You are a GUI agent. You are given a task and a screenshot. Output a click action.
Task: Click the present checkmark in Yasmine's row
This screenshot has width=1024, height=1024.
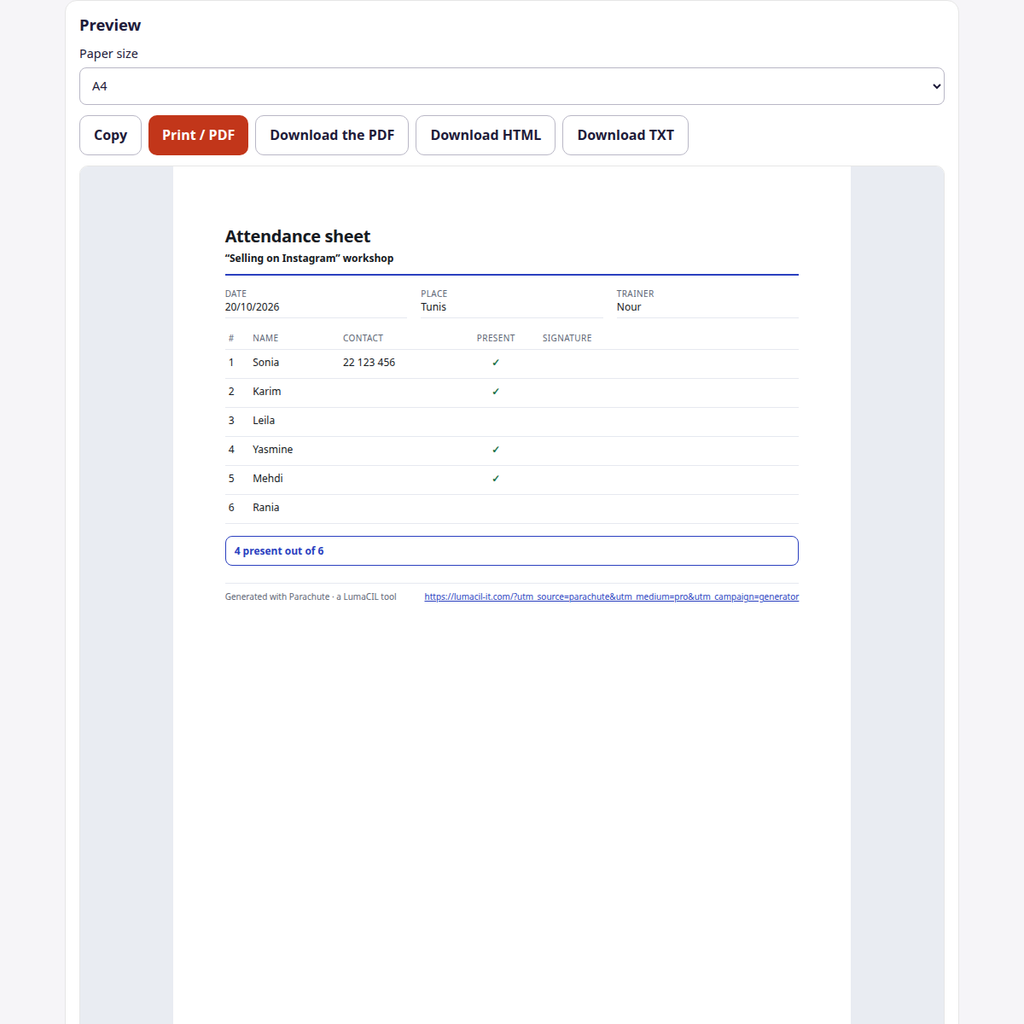point(496,449)
